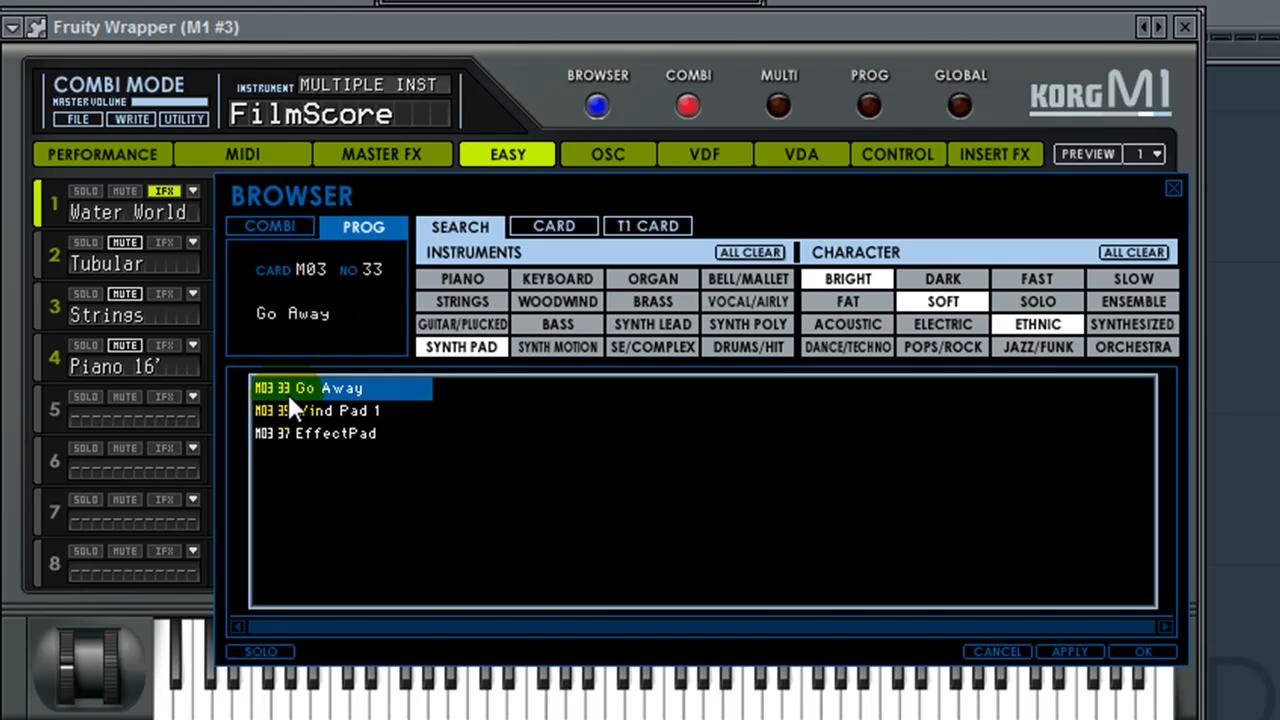Open dropdown arrow for empty timbre 7

click(193, 500)
